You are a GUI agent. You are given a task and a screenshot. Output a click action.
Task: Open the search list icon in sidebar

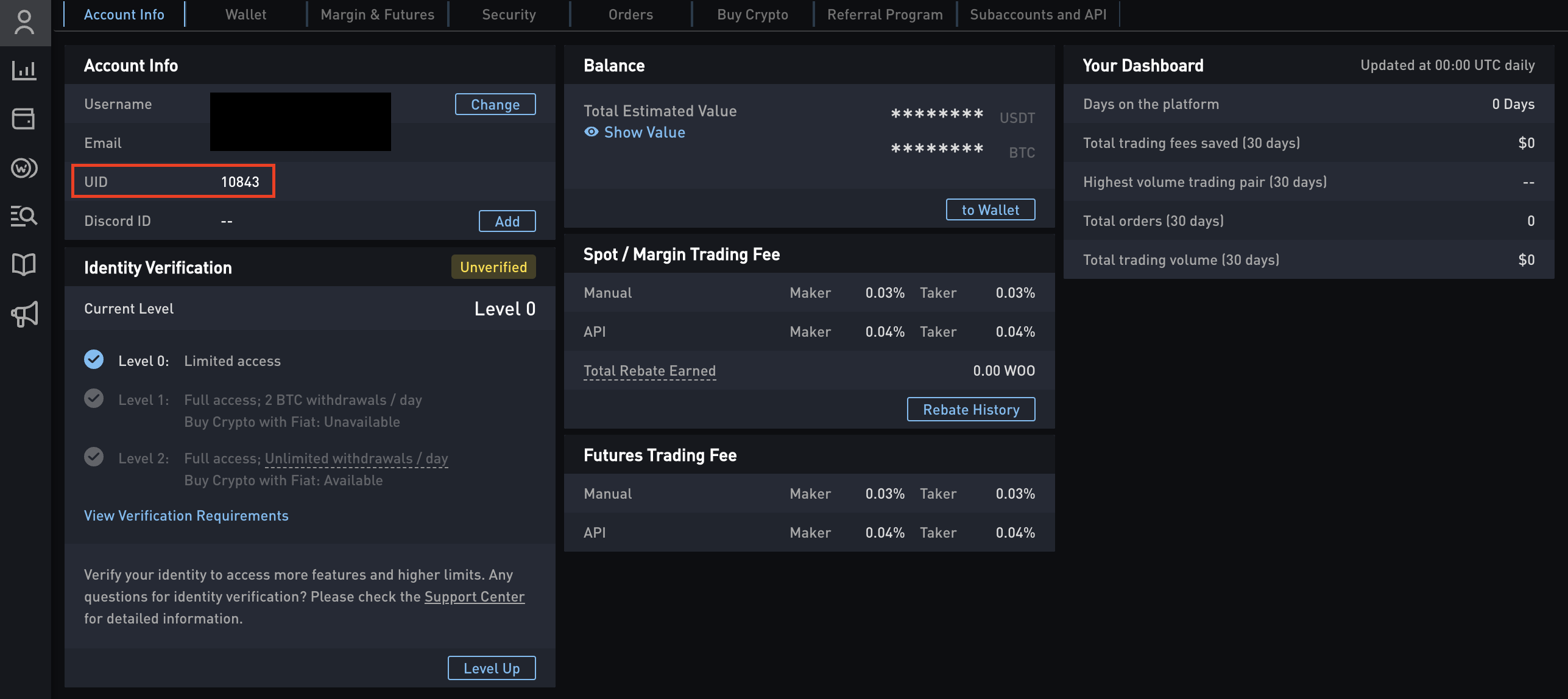[x=24, y=216]
